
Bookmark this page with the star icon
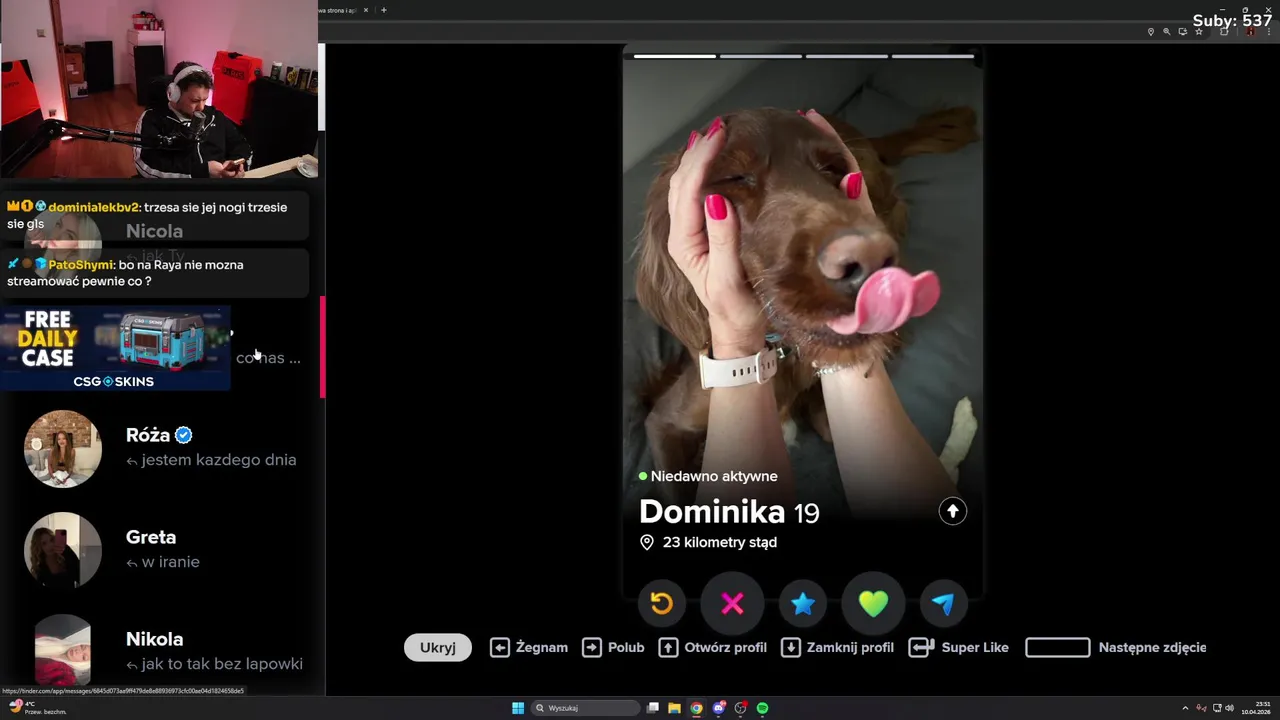(1199, 32)
